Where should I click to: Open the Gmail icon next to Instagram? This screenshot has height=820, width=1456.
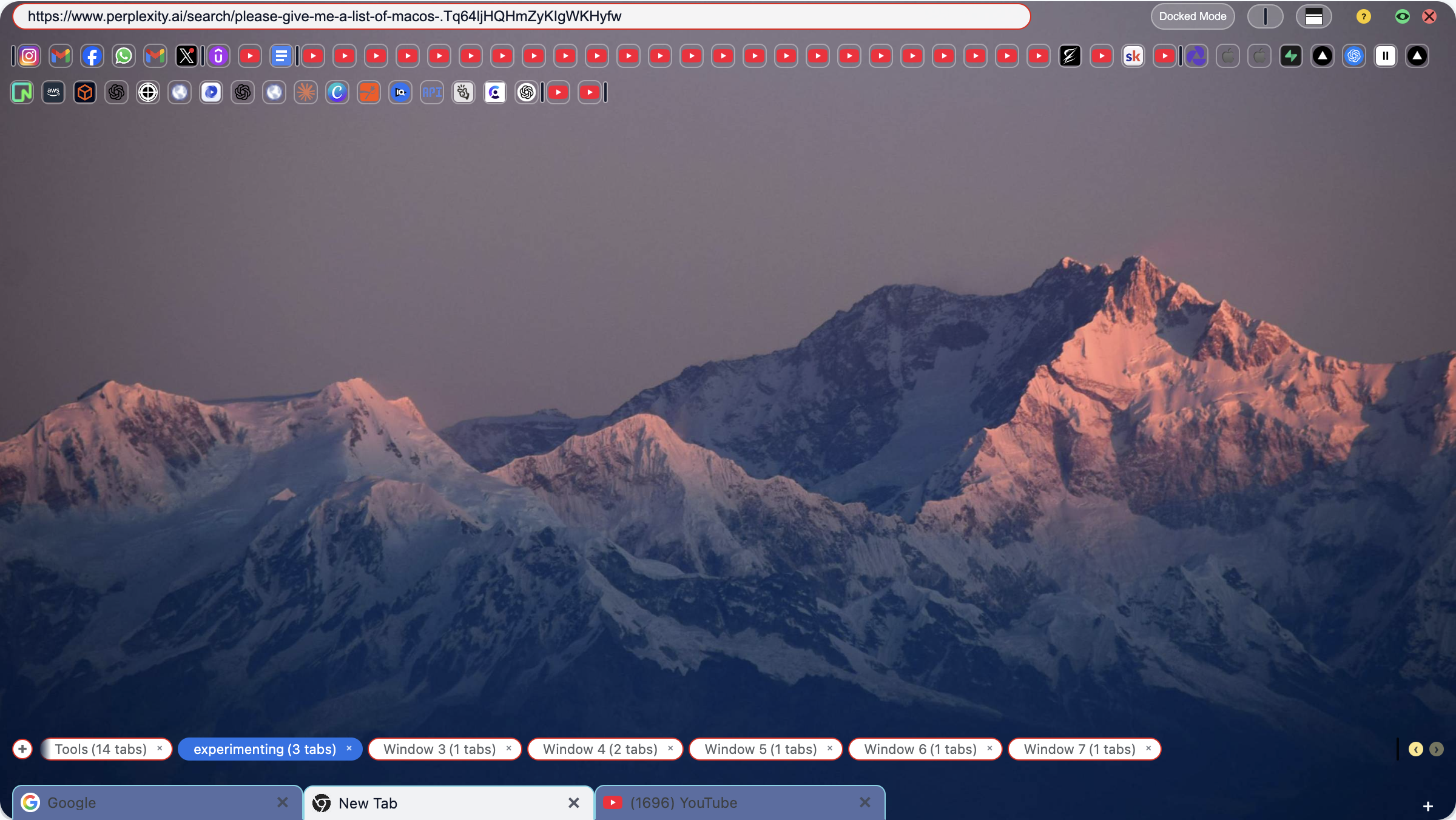[60, 56]
